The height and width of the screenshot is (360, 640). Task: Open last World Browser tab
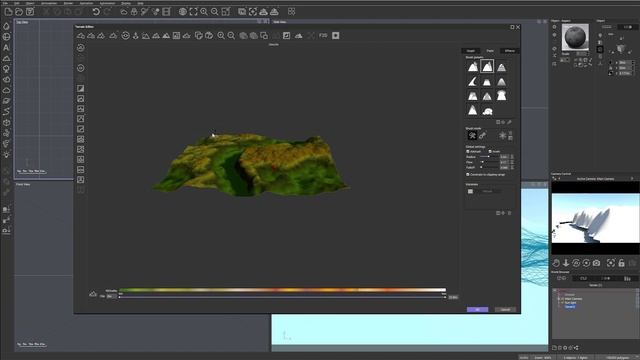pyautogui.click(x=627, y=278)
